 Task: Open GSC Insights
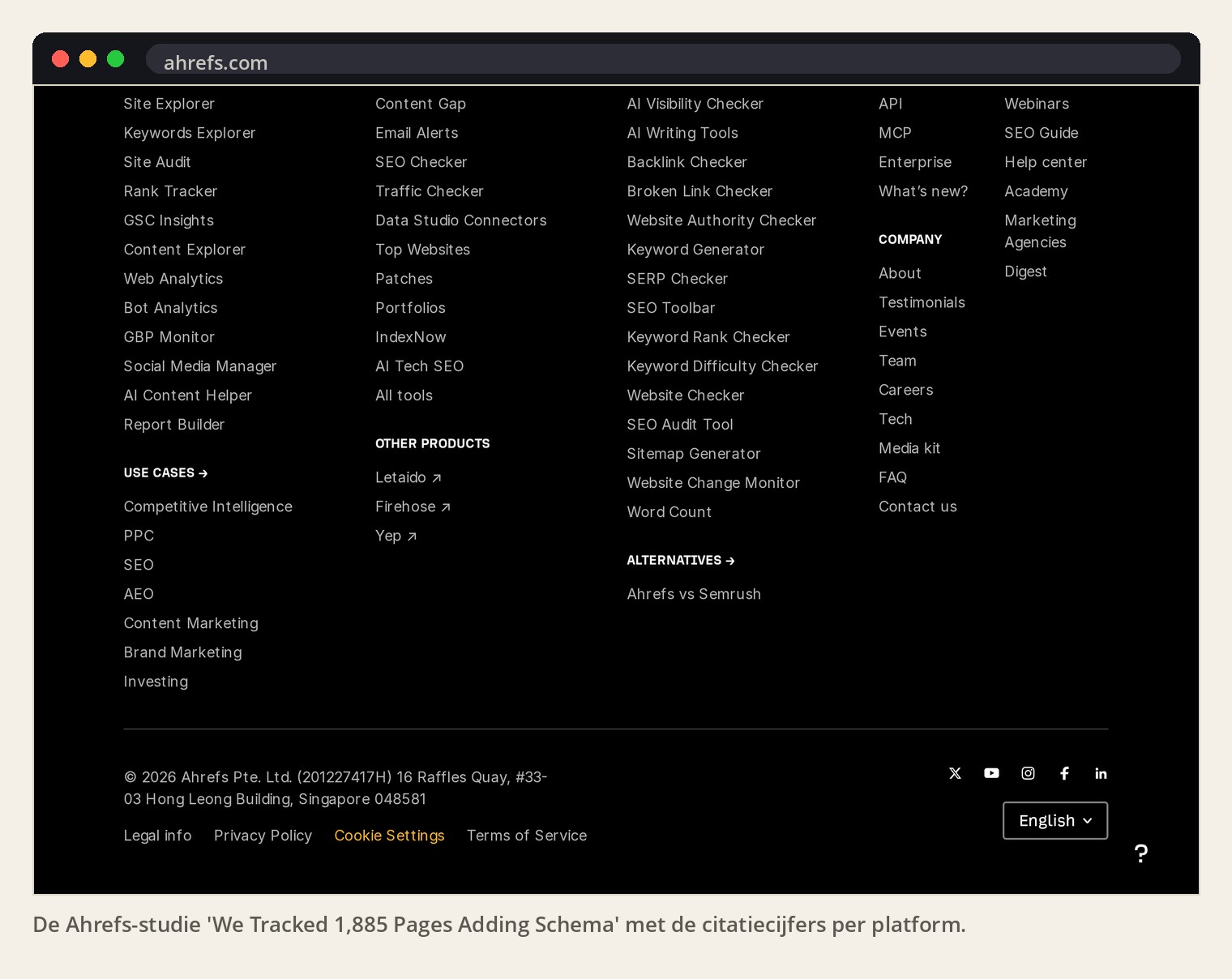(169, 220)
